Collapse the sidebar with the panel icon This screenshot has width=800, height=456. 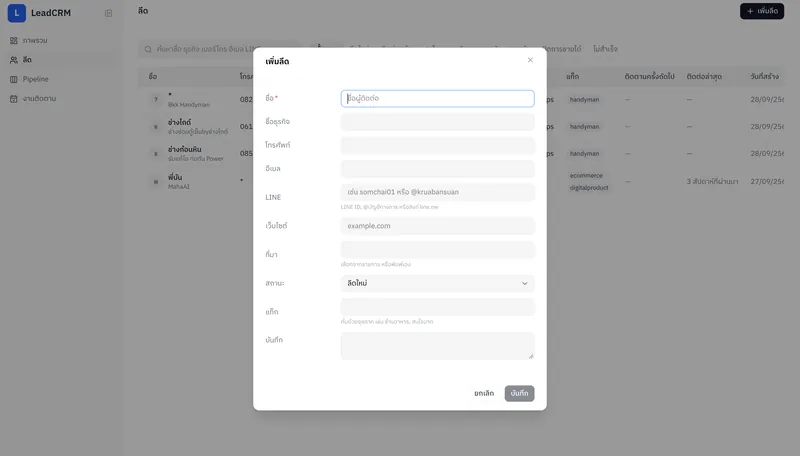point(108,13)
